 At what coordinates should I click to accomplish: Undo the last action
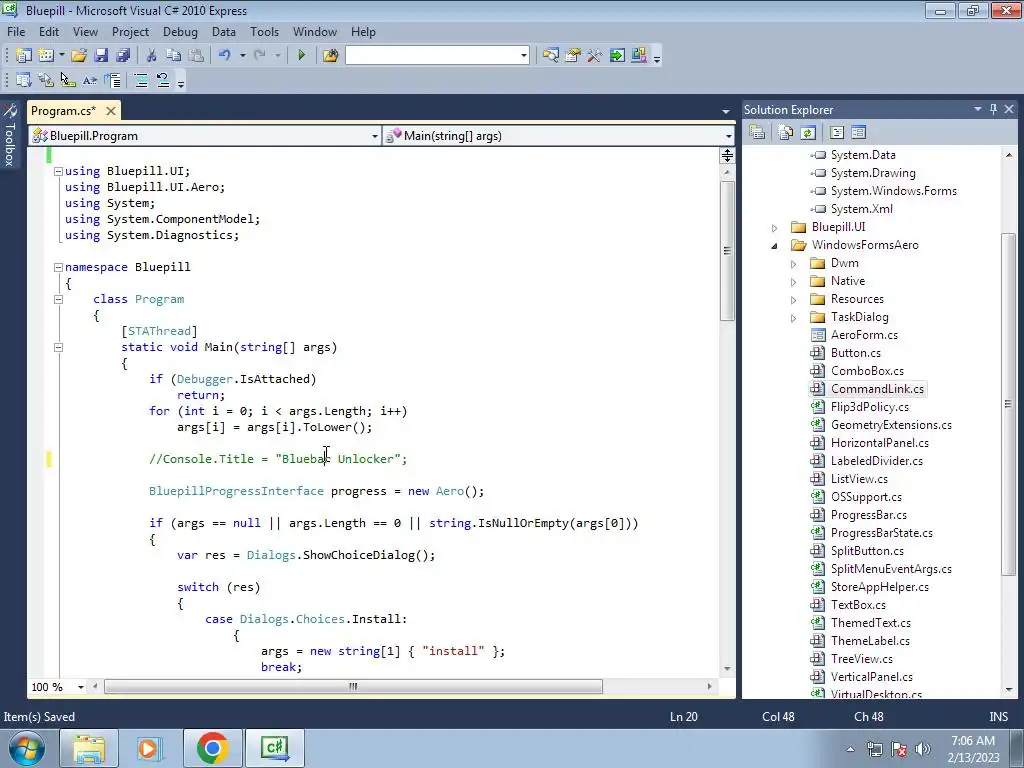225,56
